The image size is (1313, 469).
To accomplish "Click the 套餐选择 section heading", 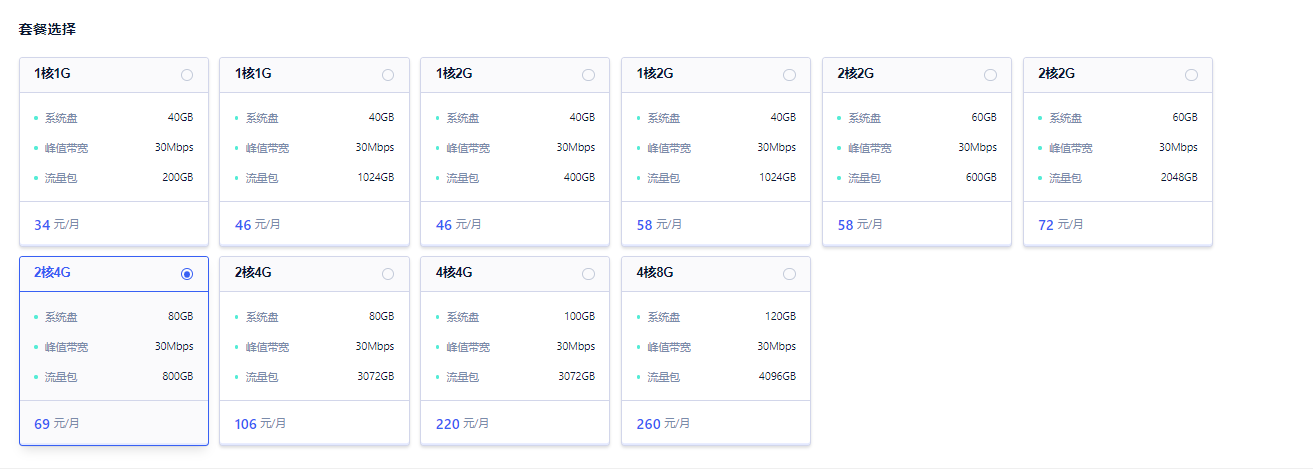I will (47, 29).
